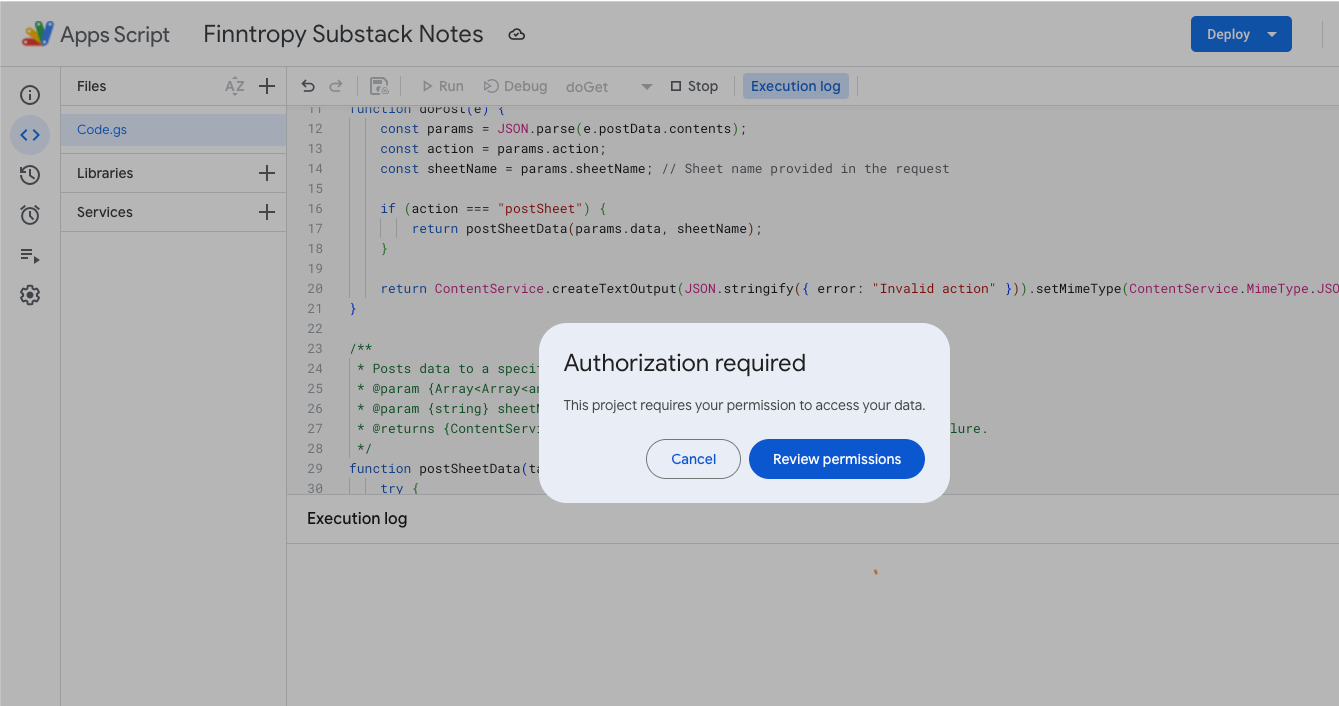1339x706 pixels.
Task: Open the Triggers alarm clock icon
Action: (30, 215)
